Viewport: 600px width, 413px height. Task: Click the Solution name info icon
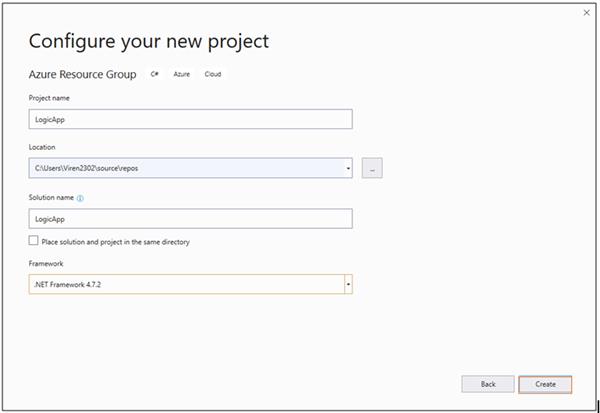(x=80, y=198)
